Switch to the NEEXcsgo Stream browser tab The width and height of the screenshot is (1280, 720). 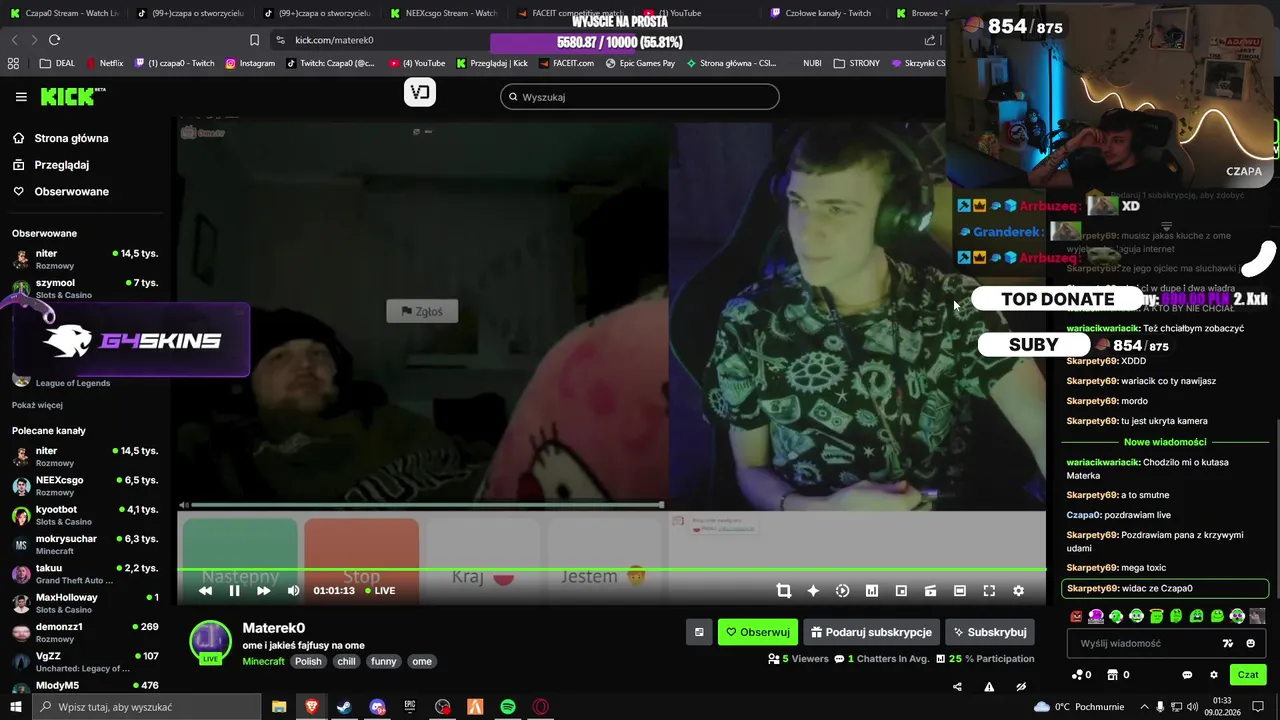443,13
